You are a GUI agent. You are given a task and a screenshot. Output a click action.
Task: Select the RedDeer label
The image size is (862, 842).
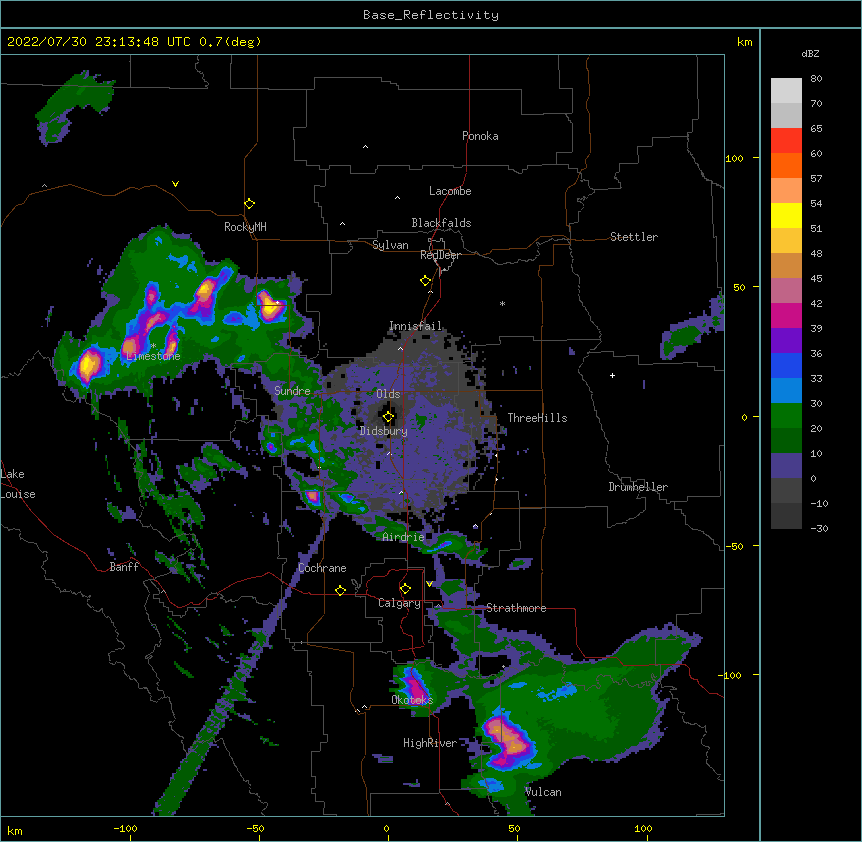tap(440, 255)
